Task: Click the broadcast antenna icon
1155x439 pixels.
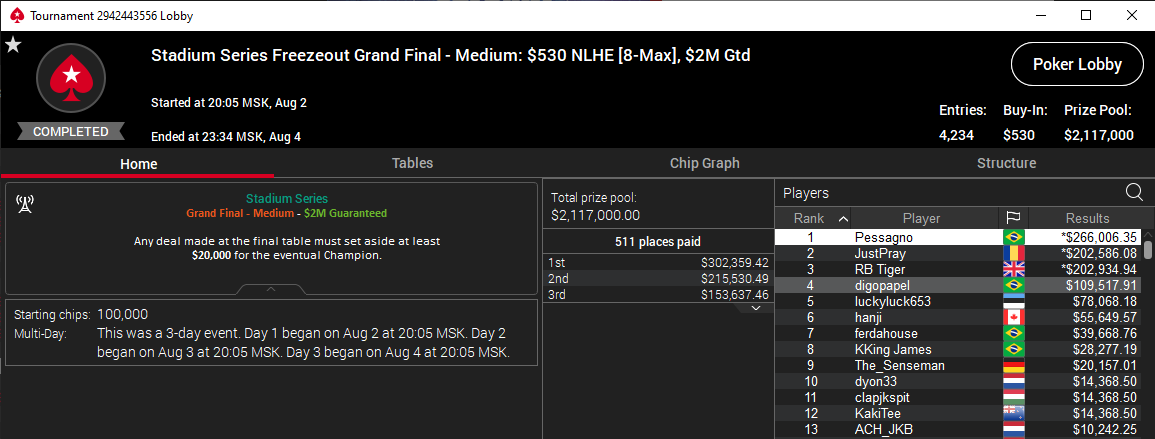Action: tap(25, 204)
